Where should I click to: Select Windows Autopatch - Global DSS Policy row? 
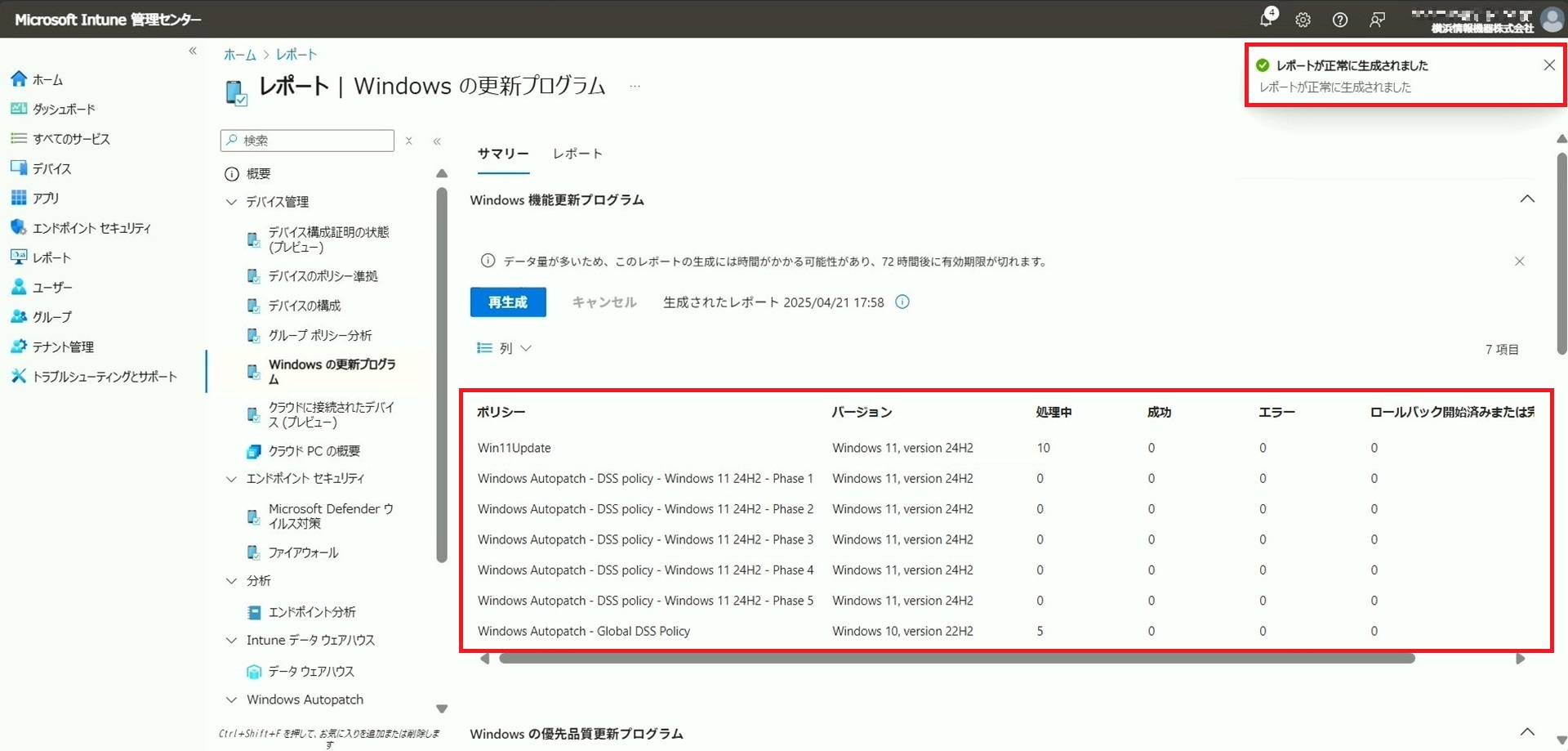1006,631
